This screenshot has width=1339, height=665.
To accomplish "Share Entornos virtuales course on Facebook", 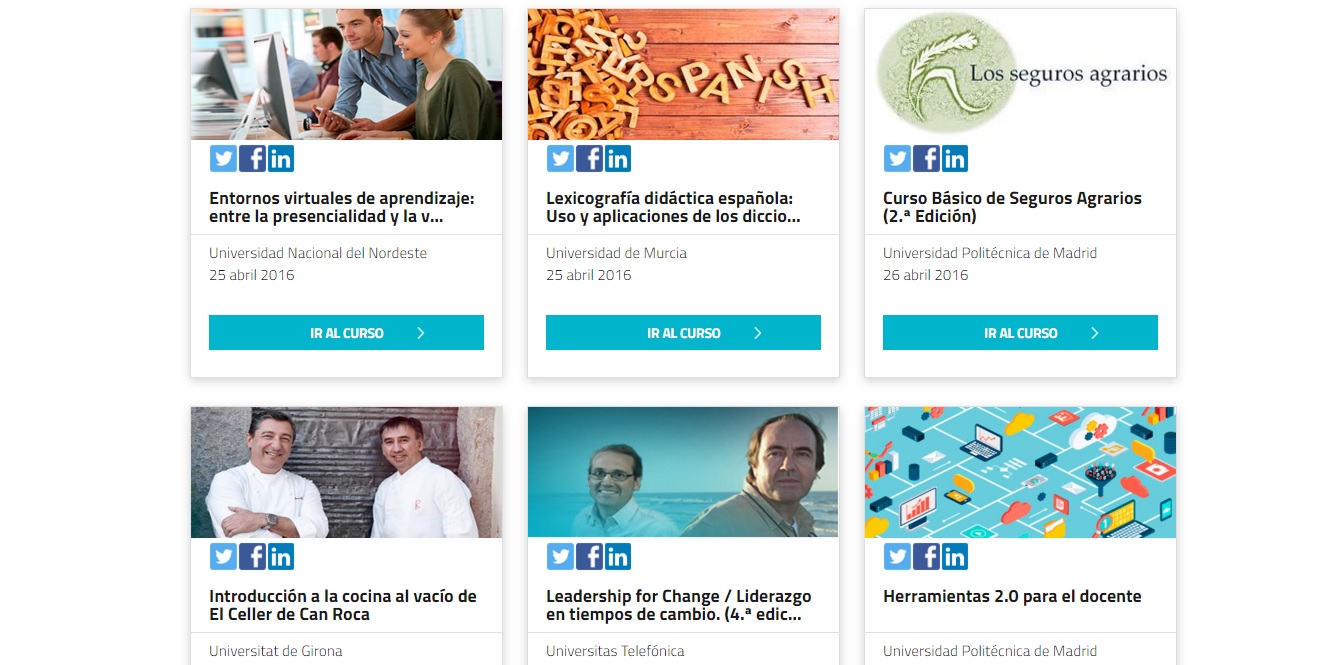I will click(252, 158).
